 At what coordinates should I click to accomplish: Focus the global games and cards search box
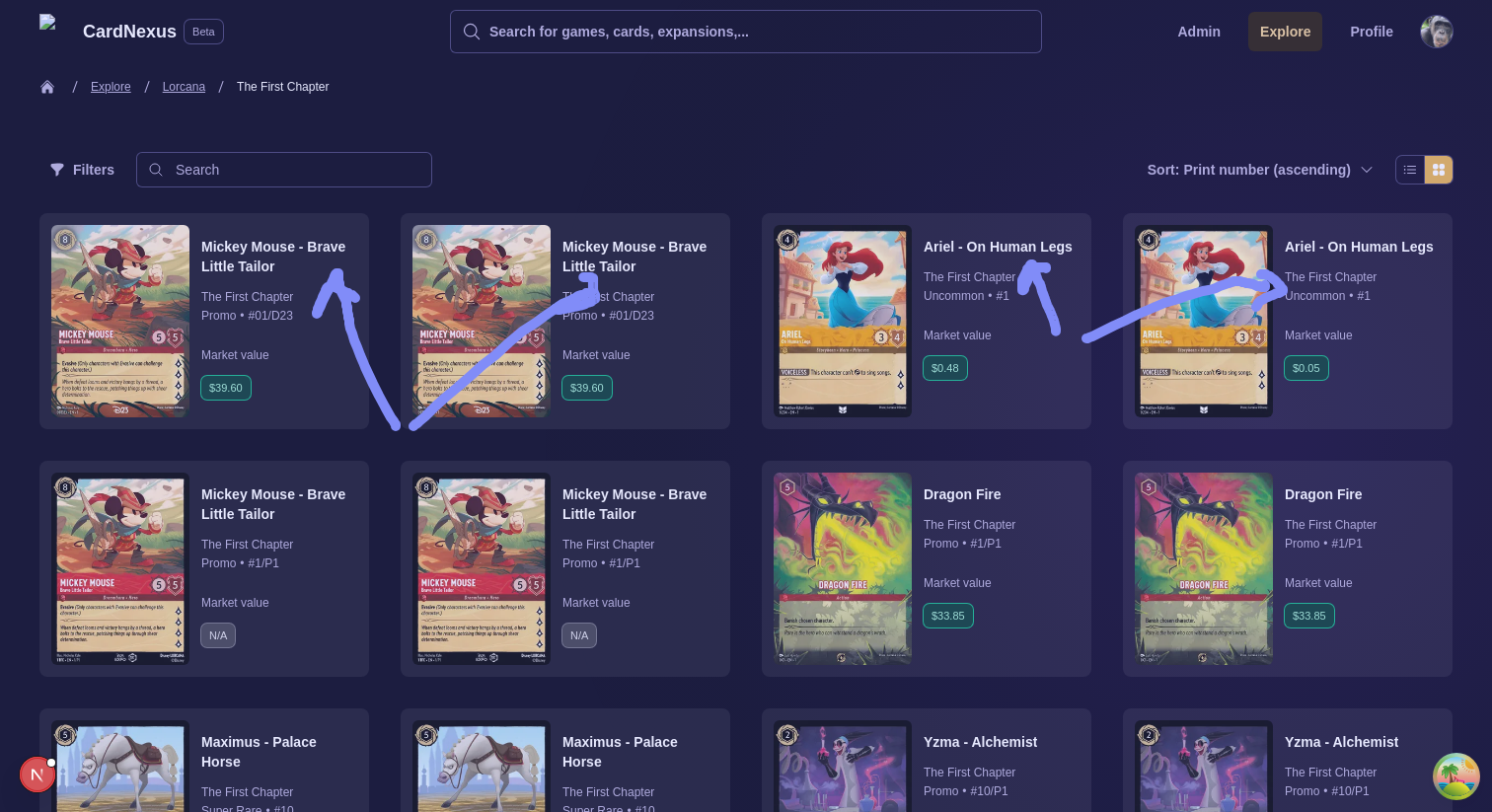click(x=745, y=32)
